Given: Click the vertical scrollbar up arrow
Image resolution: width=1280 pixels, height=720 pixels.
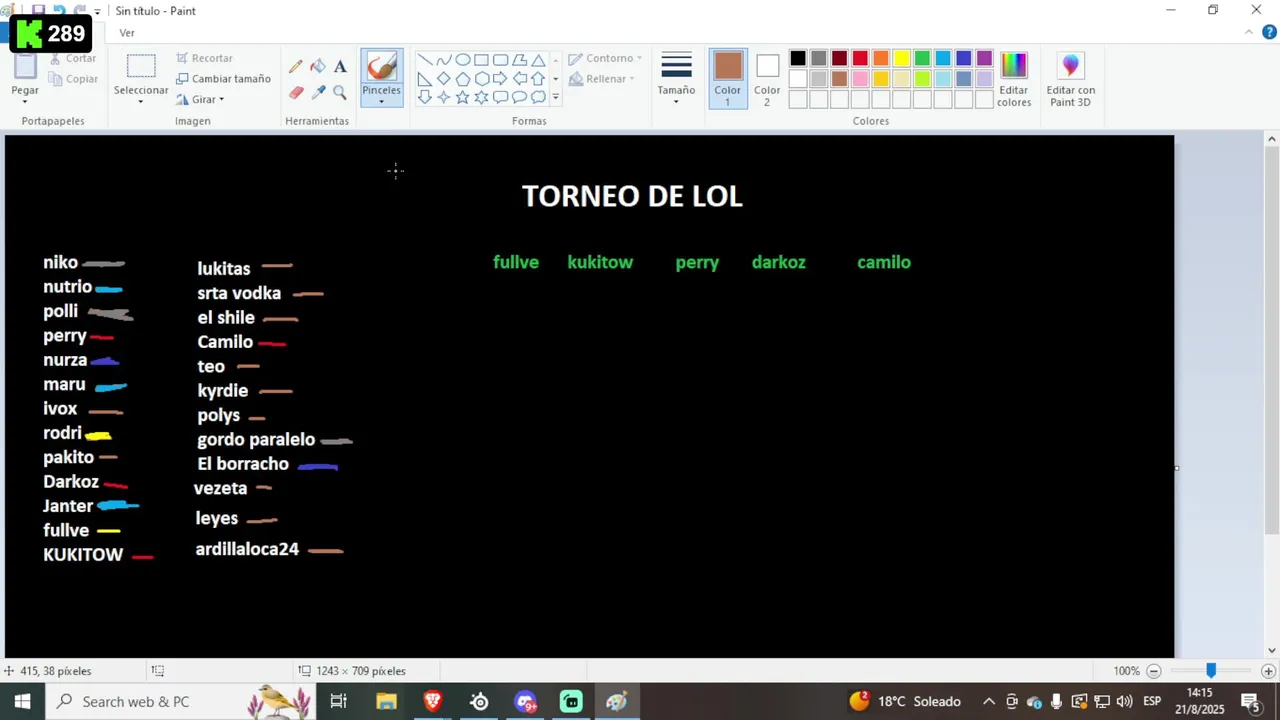Looking at the screenshot, I should pos(1272,140).
